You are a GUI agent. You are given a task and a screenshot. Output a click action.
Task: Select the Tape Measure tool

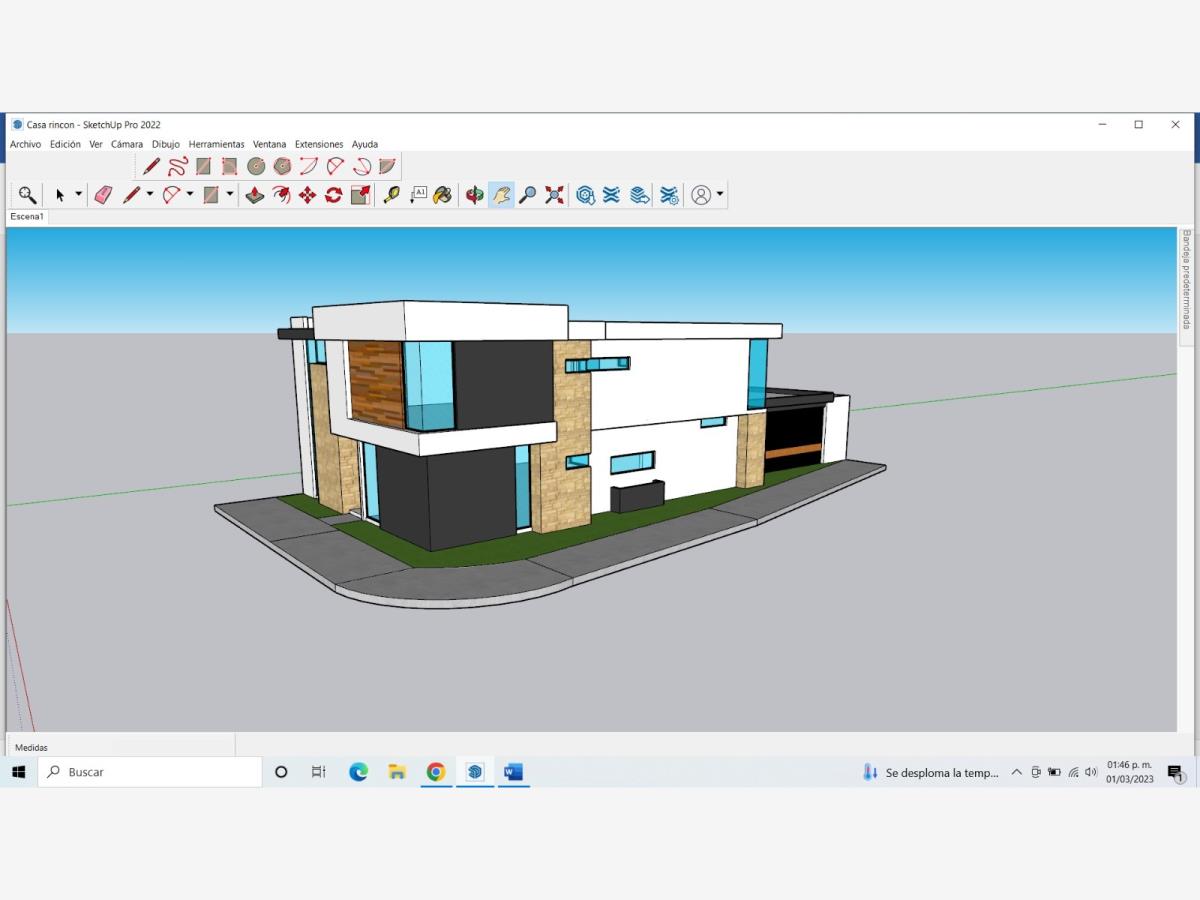pos(391,195)
